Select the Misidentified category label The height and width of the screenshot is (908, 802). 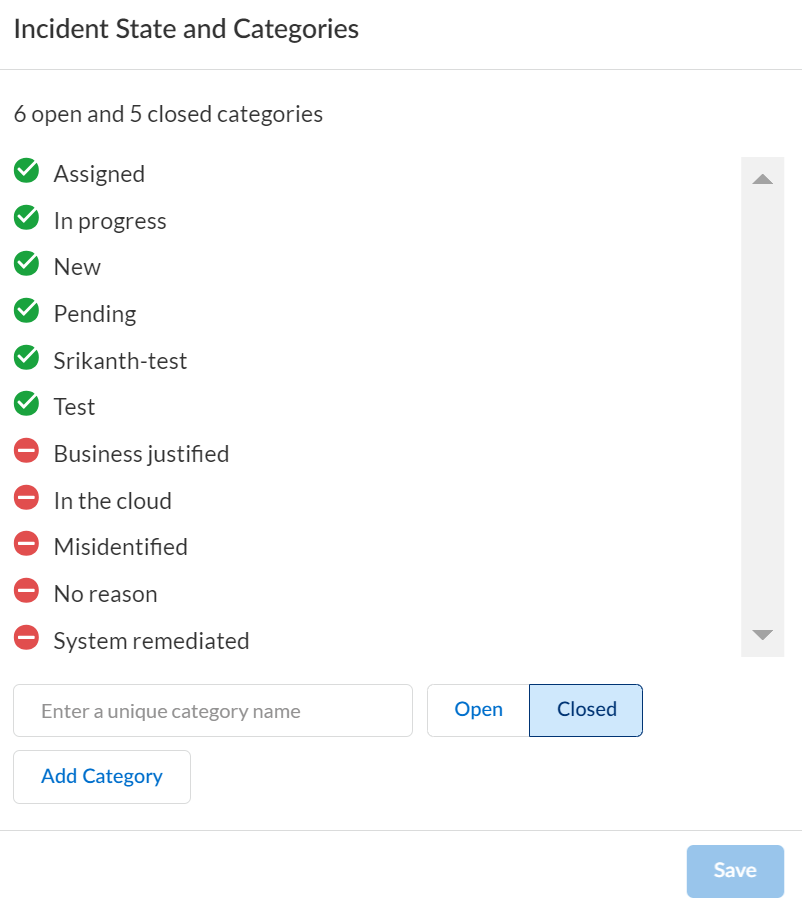[x=120, y=547]
